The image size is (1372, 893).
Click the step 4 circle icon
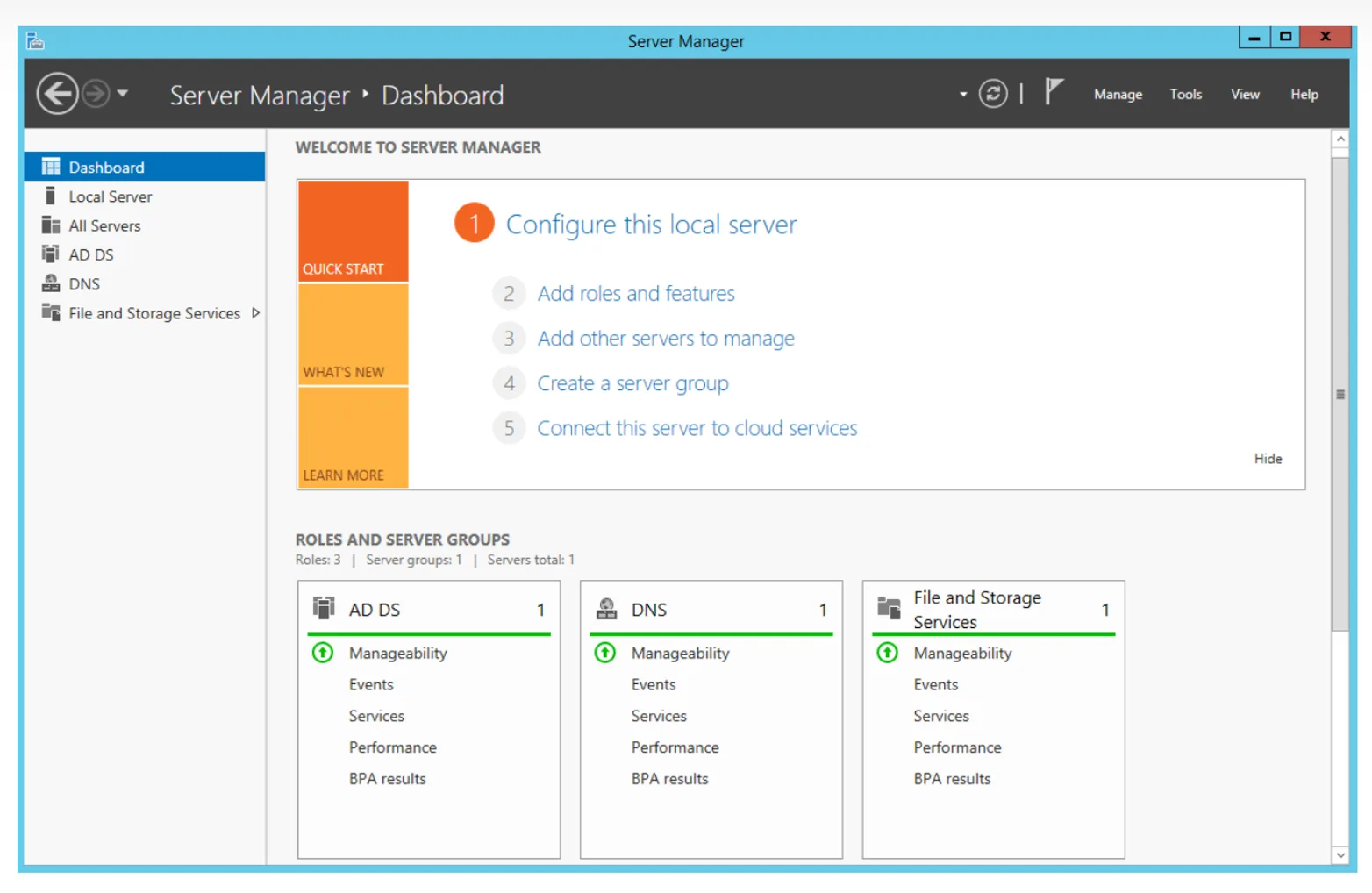[x=509, y=383]
